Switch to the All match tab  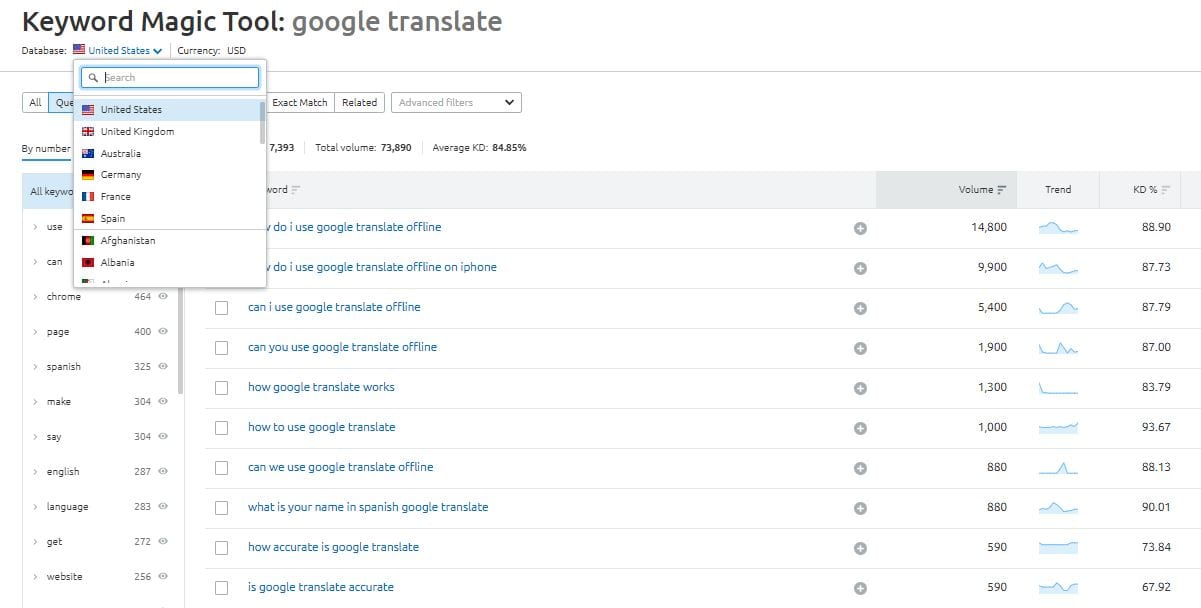pos(35,102)
